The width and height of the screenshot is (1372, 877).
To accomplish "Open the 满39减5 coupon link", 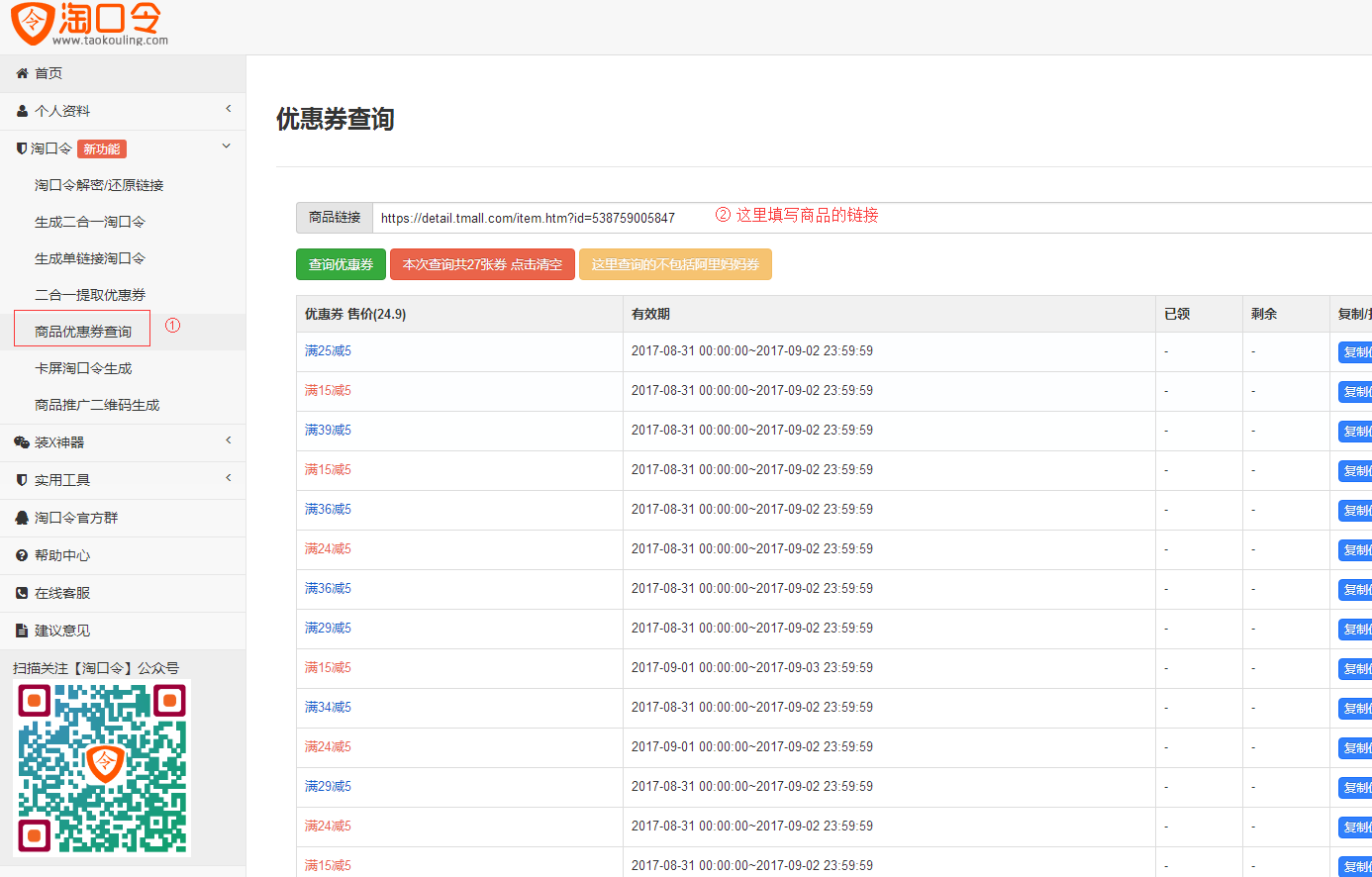I will [328, 431].
